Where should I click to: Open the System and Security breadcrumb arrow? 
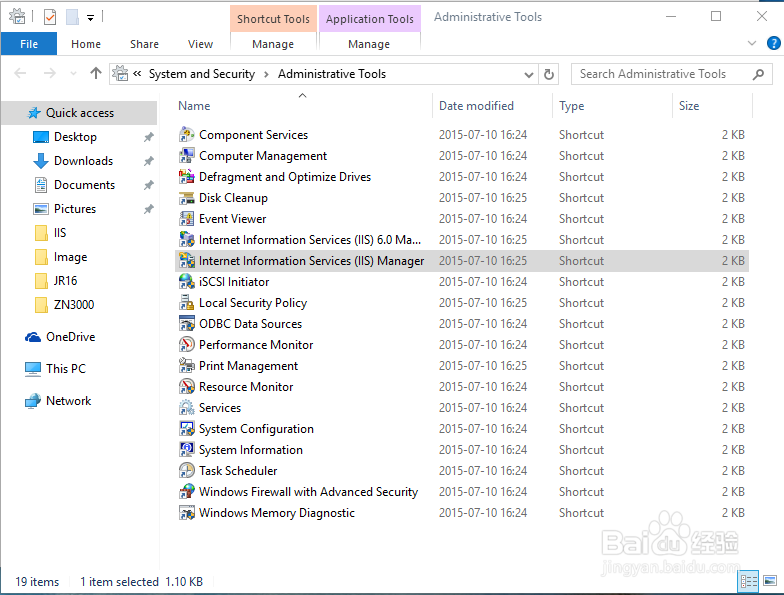point(266,74)
